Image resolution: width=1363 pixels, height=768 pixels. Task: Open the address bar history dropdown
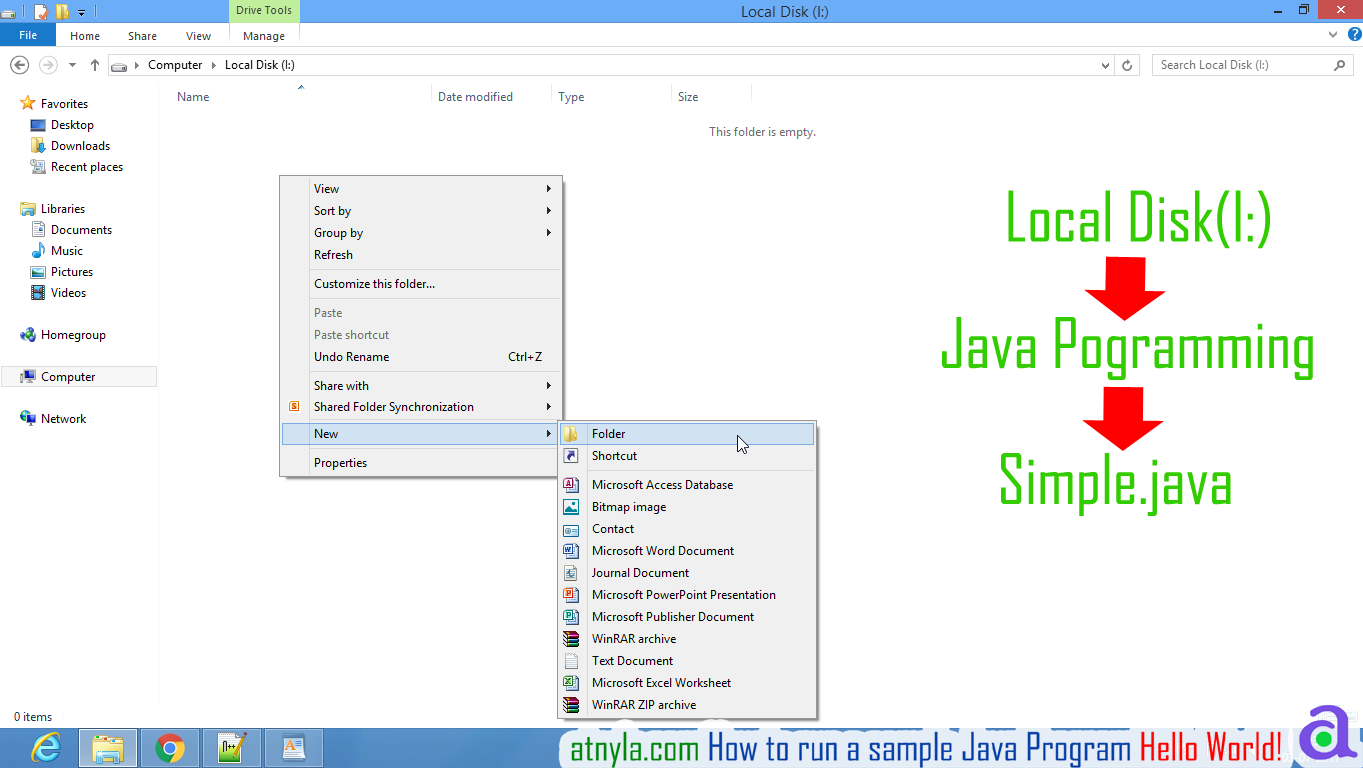[1105, 64]
